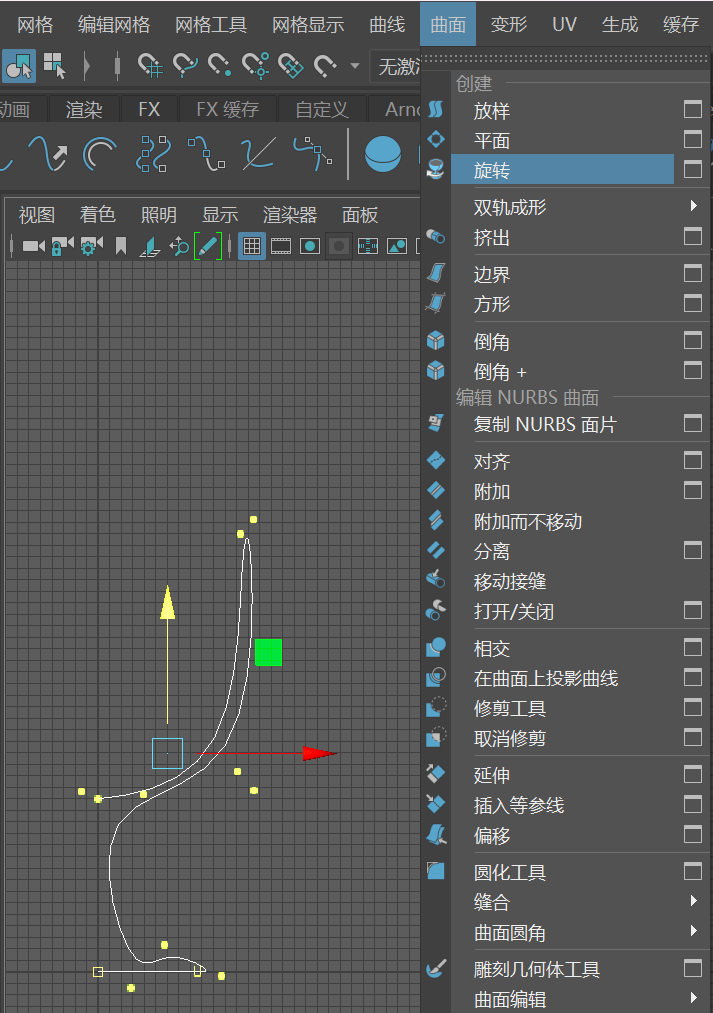Expand the 双轨成形 submenu
This screenshot has width=713, height=1013.
693,207
